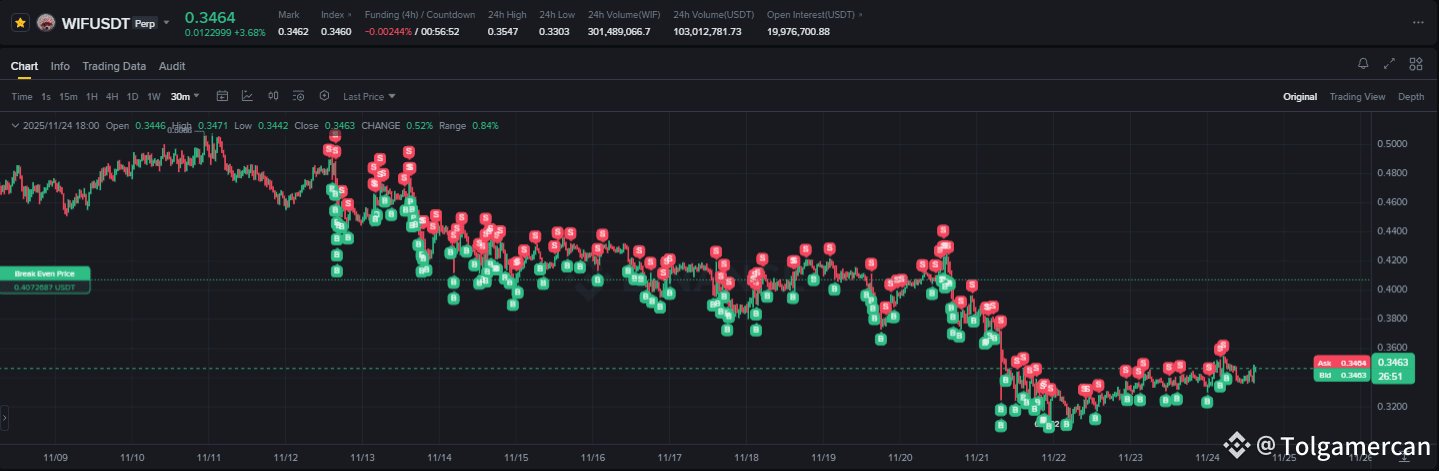Click the Break Even Price label
Screen dimensions: 1439x471
(x=45, y=273)
